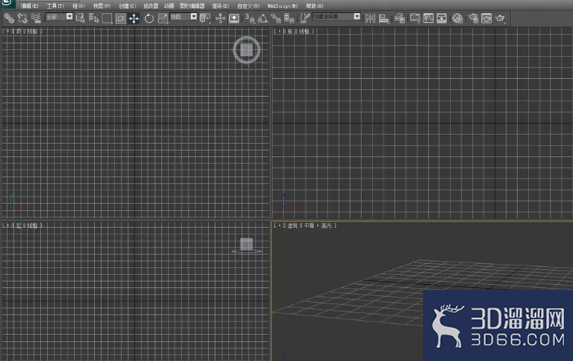This screenshot has height=361, width=573.
Task: Click the Mirror tool icon
Action: coord(370,18)
